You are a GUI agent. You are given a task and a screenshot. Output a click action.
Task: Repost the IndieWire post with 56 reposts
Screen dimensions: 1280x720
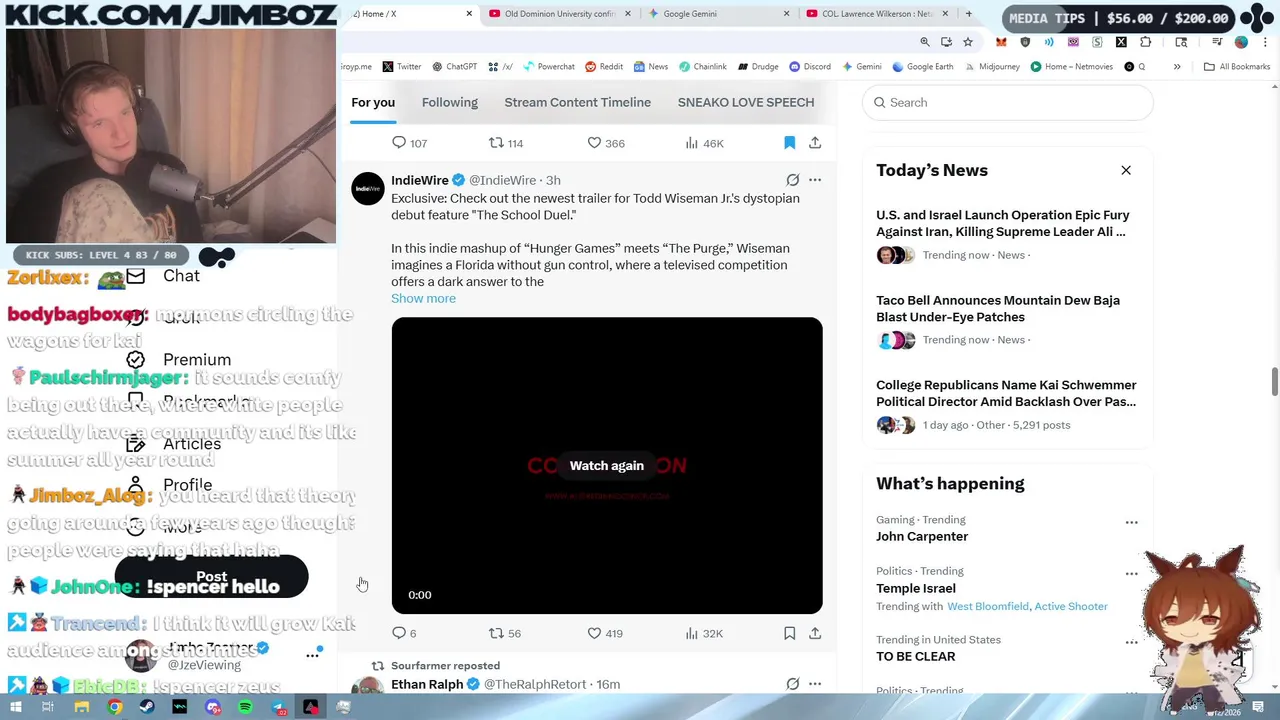[504, 633]
